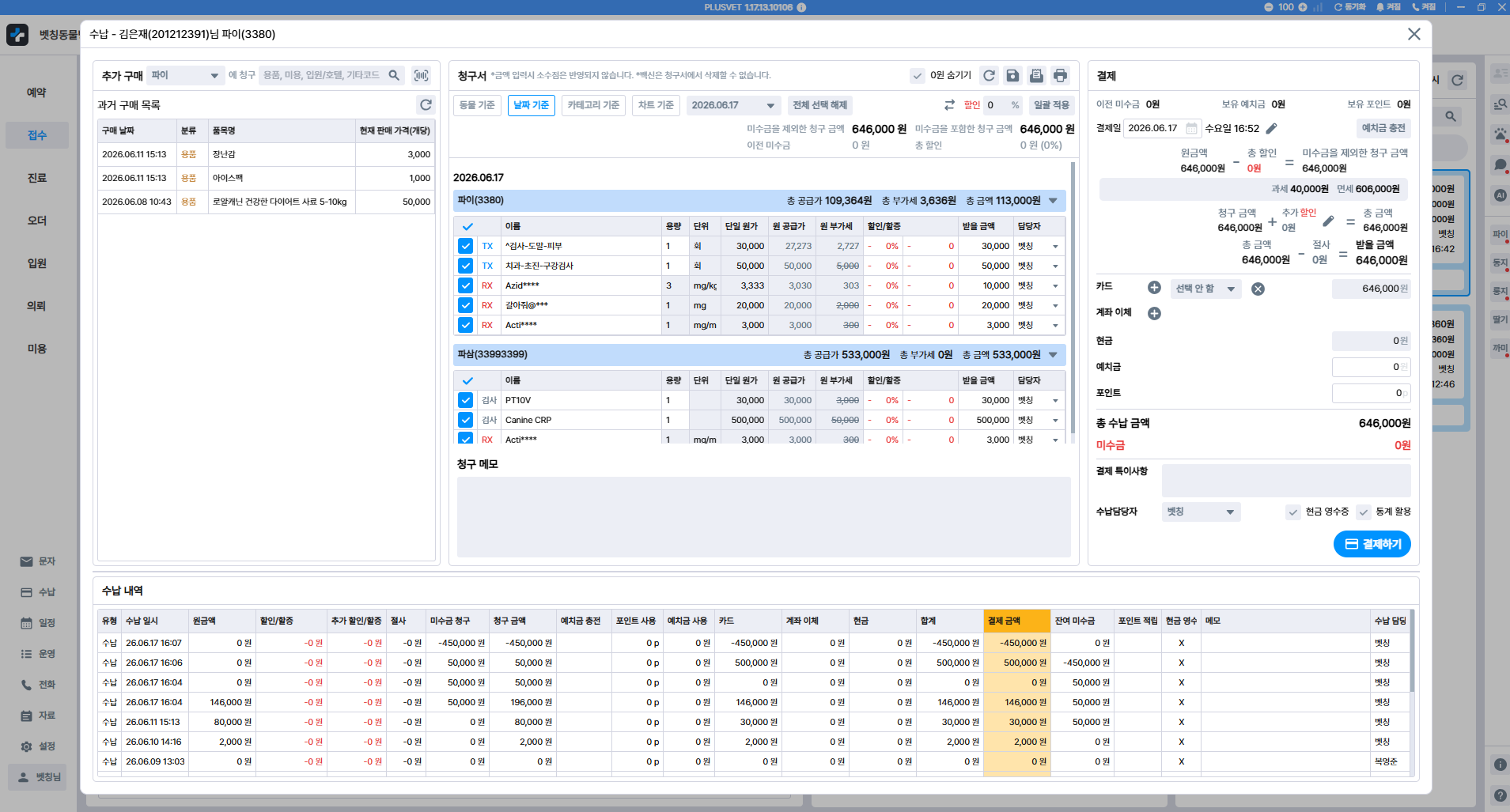Open 운영 in the main window sidebar
This screenshot has width=1510, height=812.
38,654
